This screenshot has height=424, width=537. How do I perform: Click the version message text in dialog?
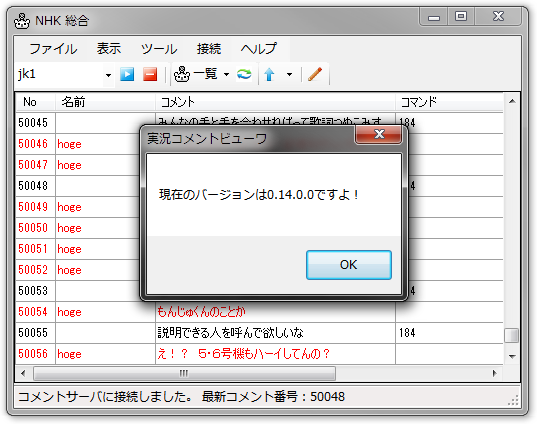[259, 195]
